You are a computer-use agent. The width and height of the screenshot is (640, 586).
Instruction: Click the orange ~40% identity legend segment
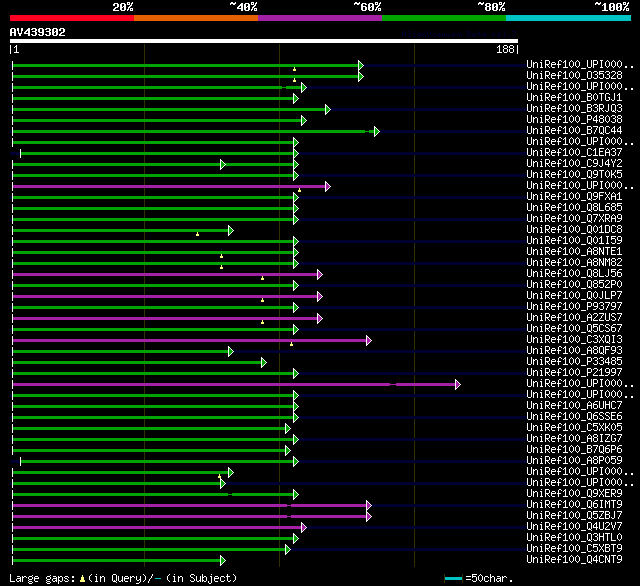point(196,18)
